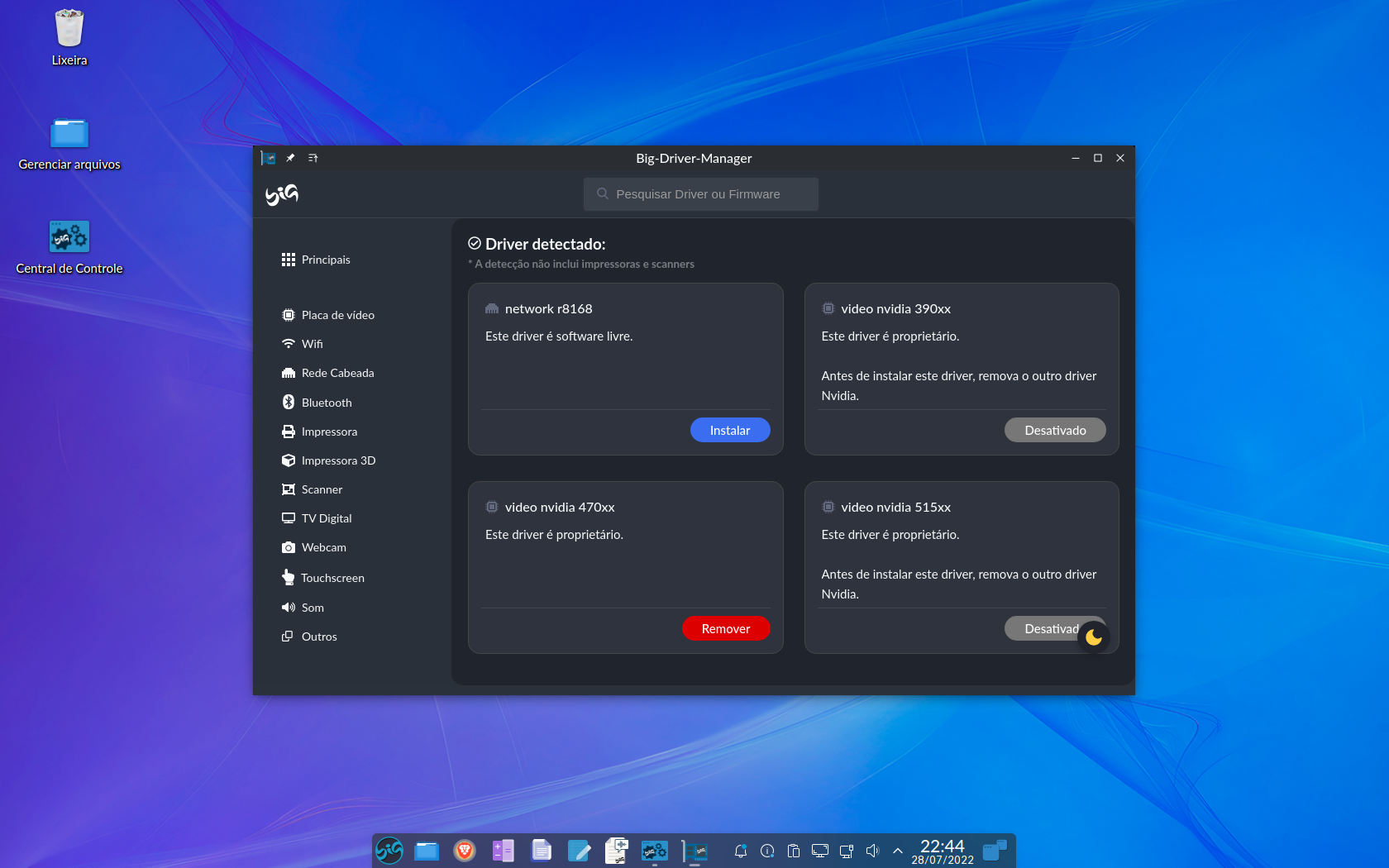Focus the Pesquisar Driver ou Firmware search field

701,194
